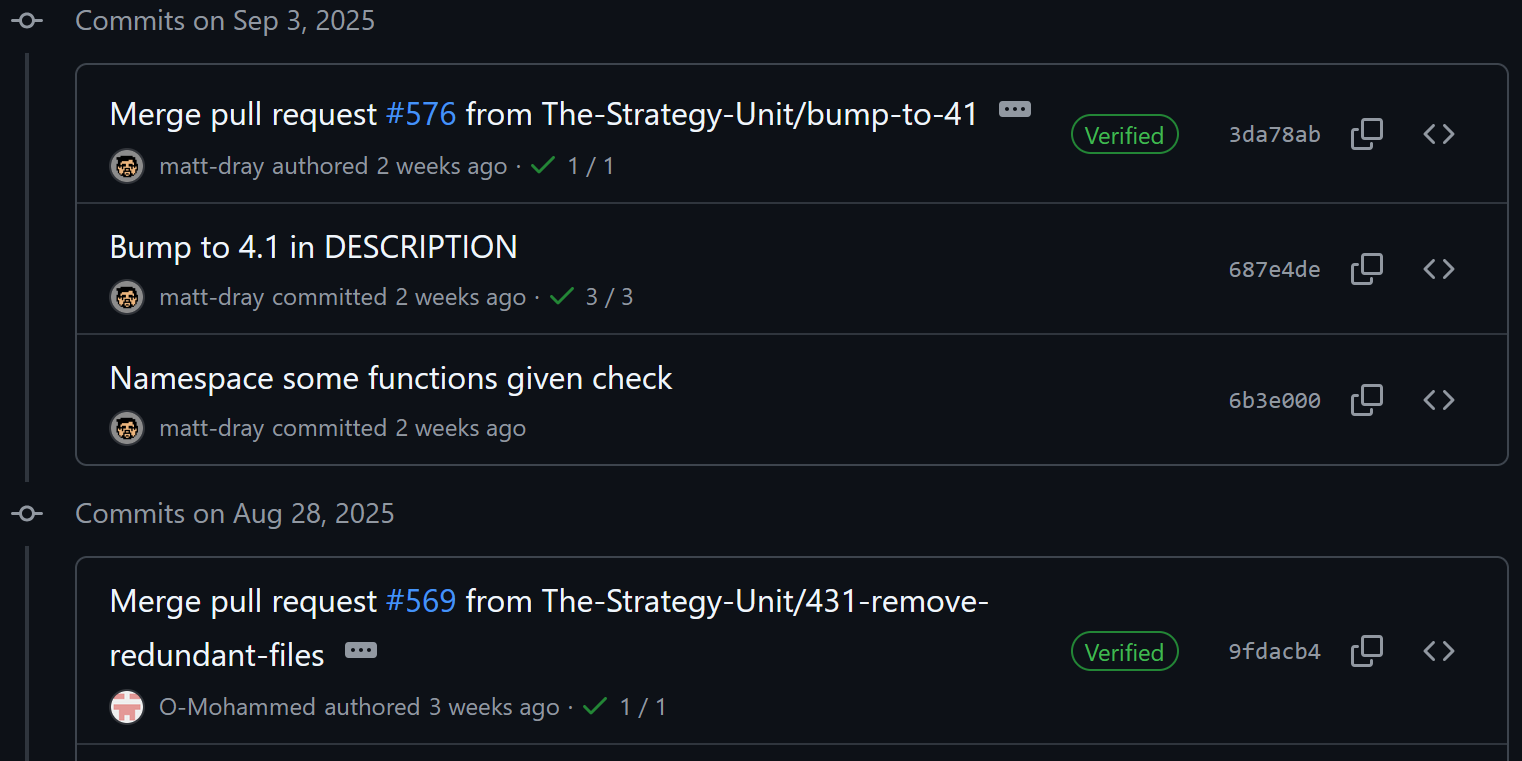Copy full SHA for commit 687e4de
The width and height of the screenshot is (1522, 761).
tap(1366, 269)
